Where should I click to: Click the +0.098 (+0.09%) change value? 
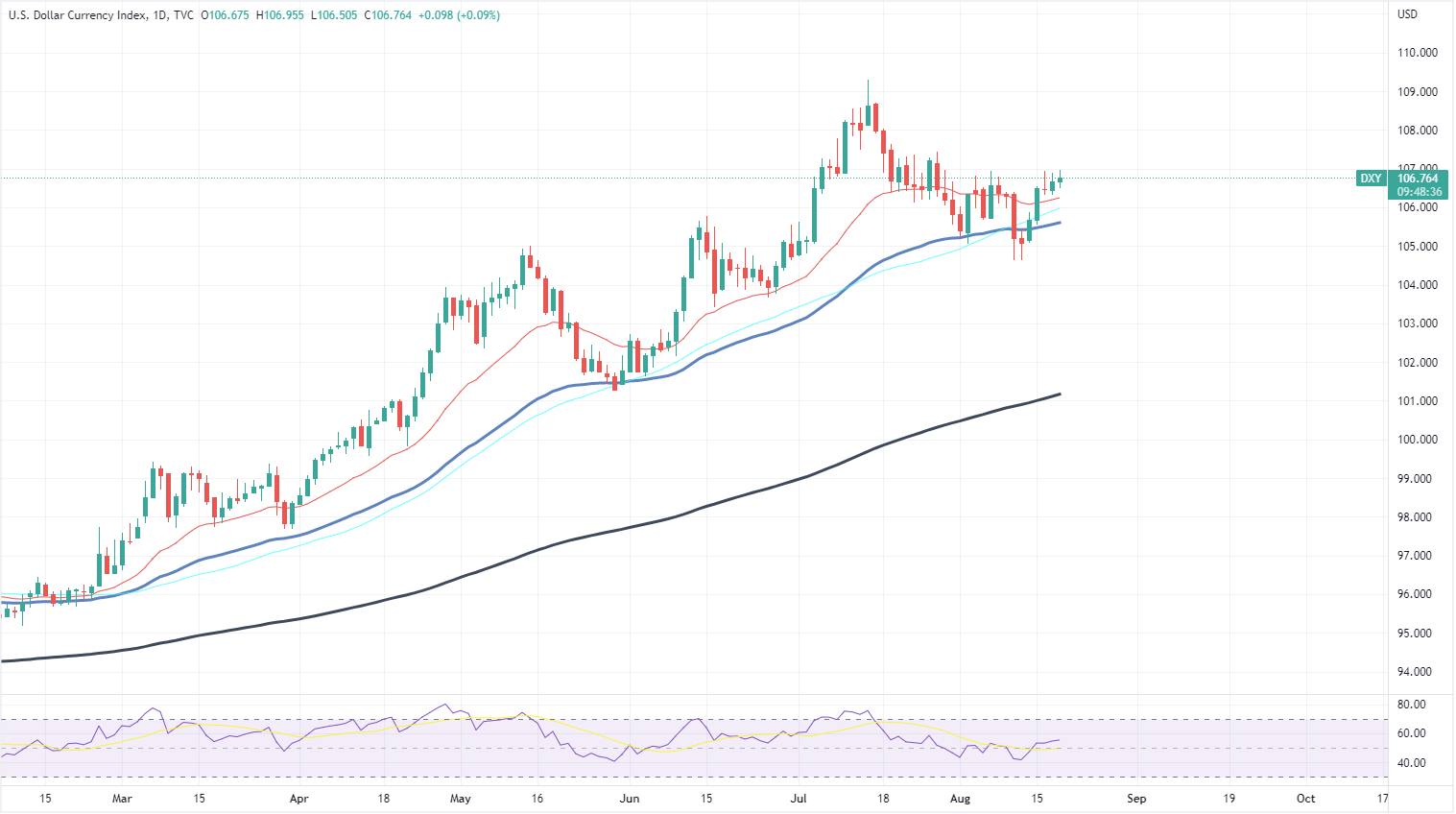pos(459,15)
